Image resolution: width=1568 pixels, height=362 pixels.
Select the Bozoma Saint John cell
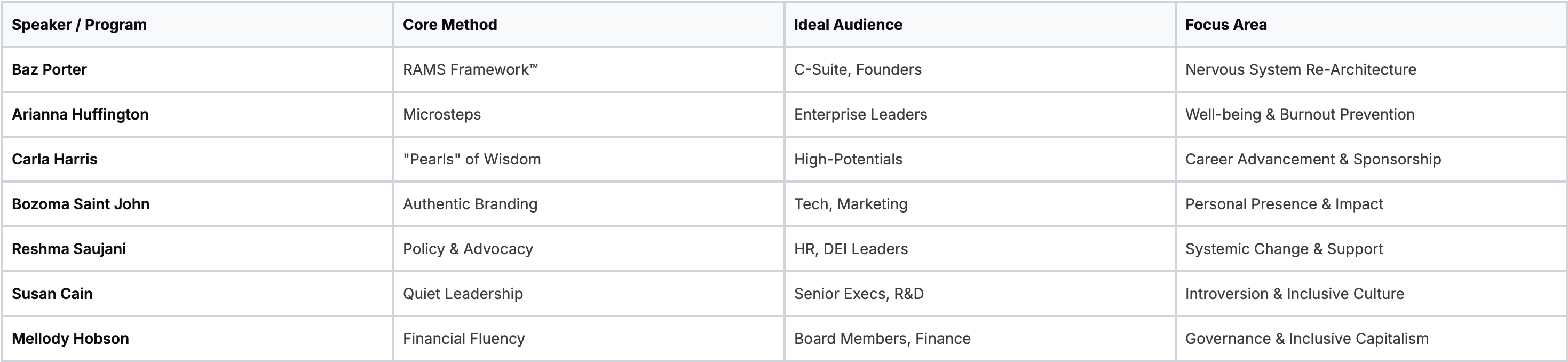[81, 204]
